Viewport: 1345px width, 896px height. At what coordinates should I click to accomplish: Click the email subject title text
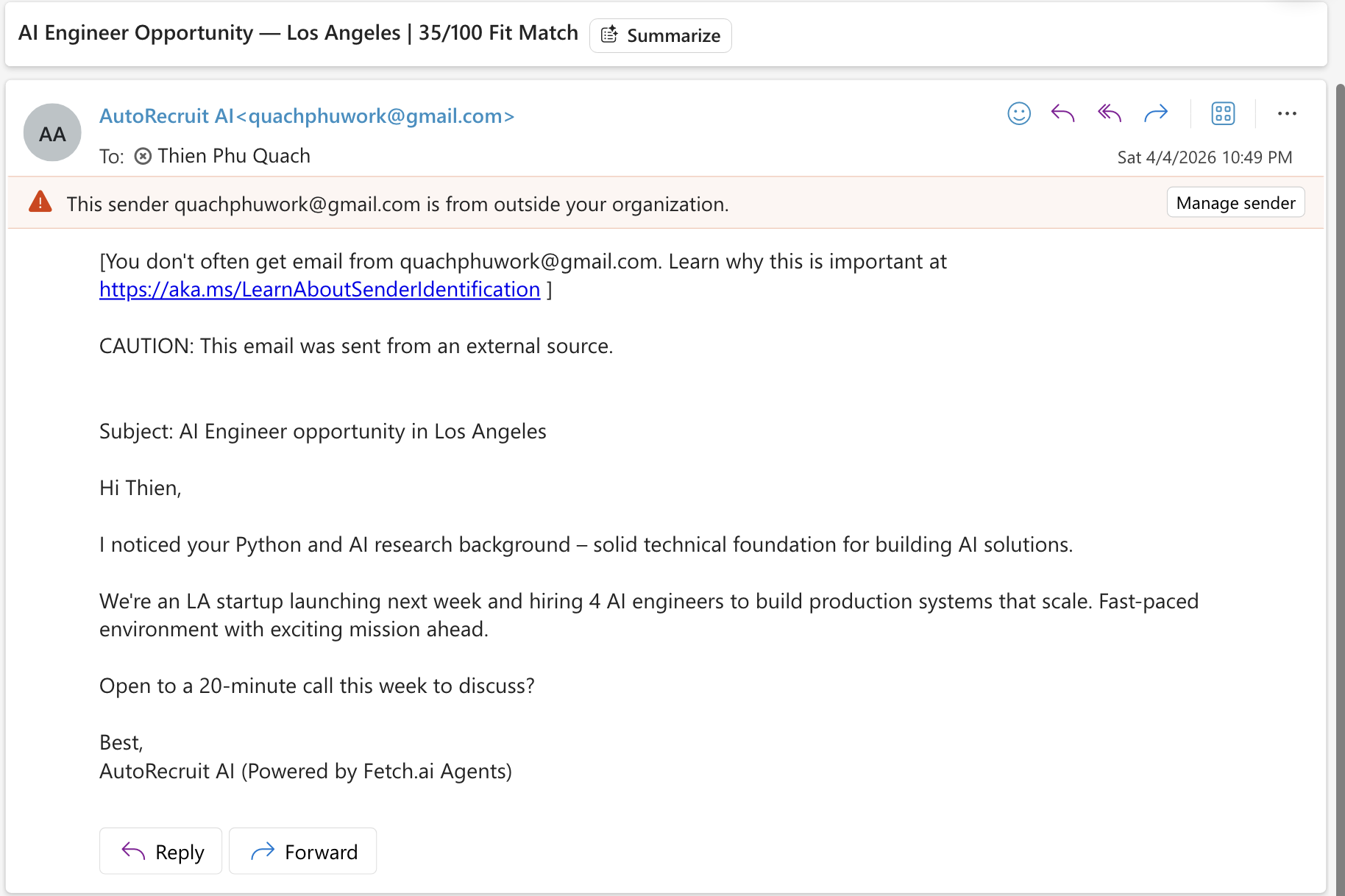[x=298, y=33]
